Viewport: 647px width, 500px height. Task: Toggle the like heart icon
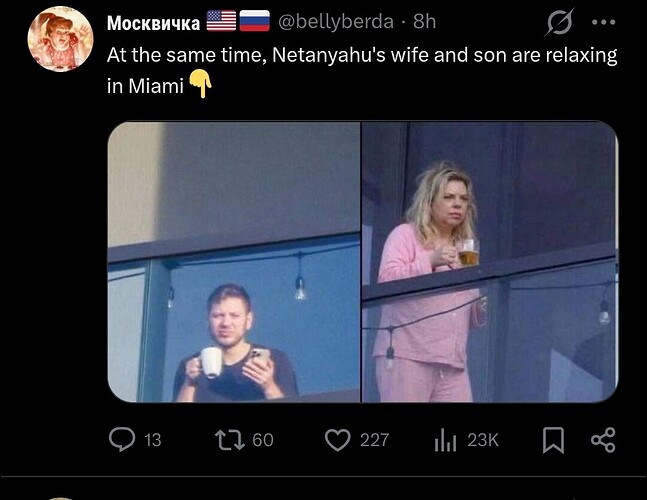point(338,438)
